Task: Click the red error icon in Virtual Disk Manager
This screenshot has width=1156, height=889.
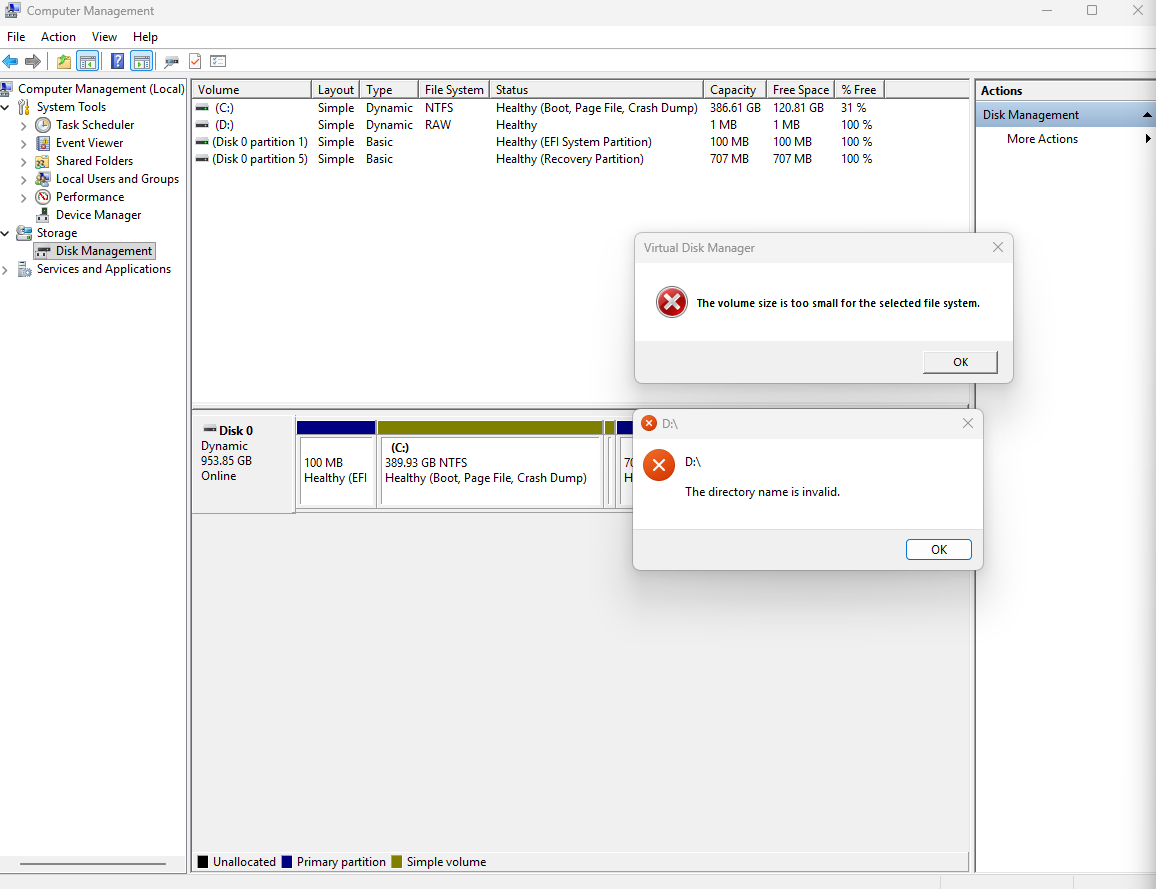Action: pos(672,302)
